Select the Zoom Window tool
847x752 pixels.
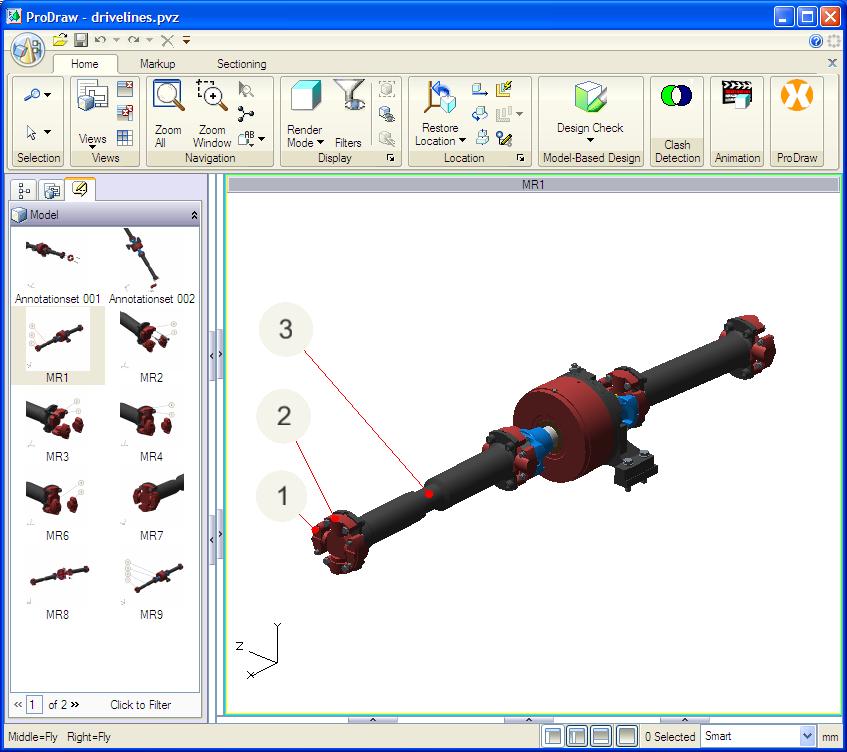(212, 98)
